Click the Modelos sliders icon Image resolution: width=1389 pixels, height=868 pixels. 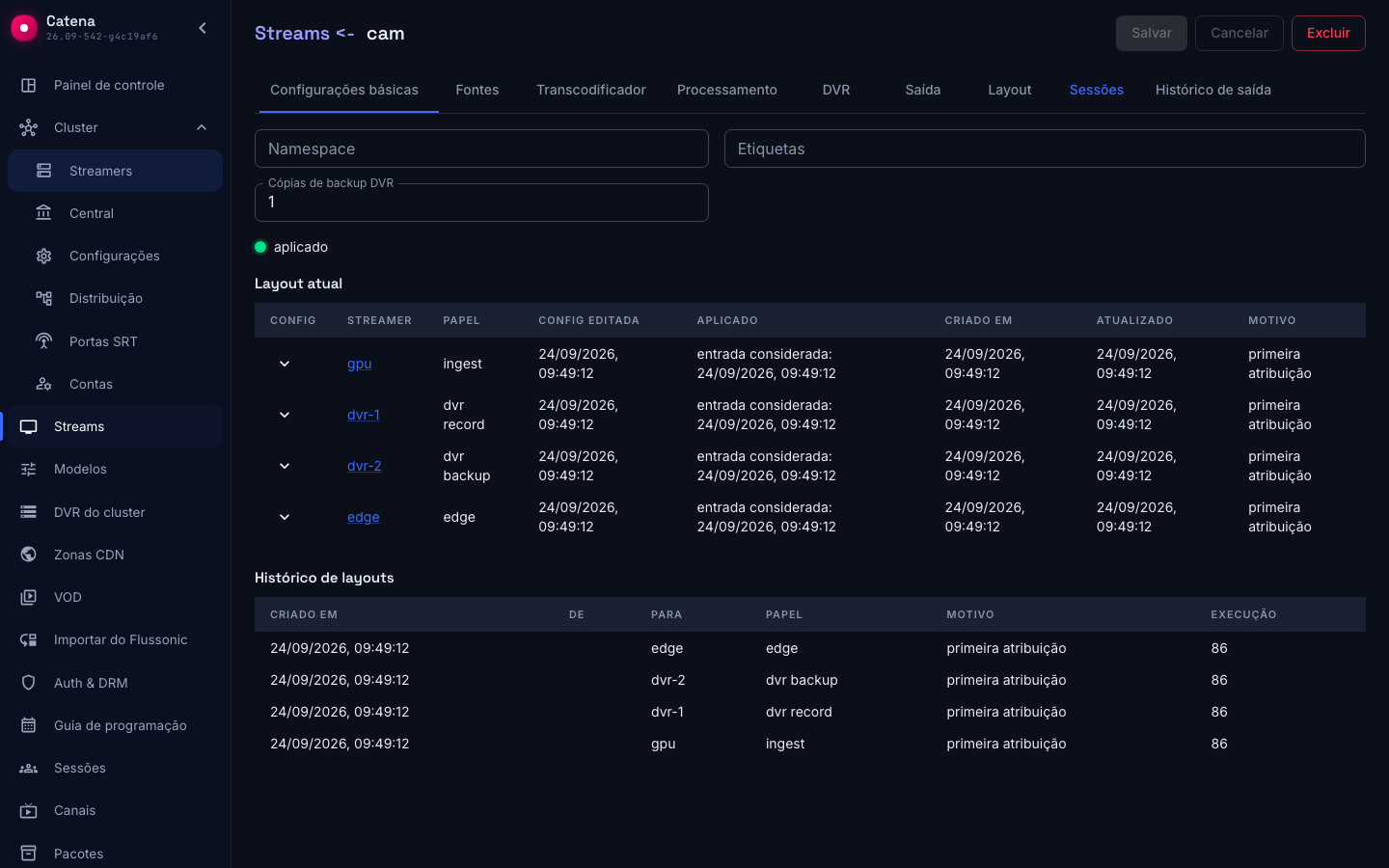click(x=29, y=469)
